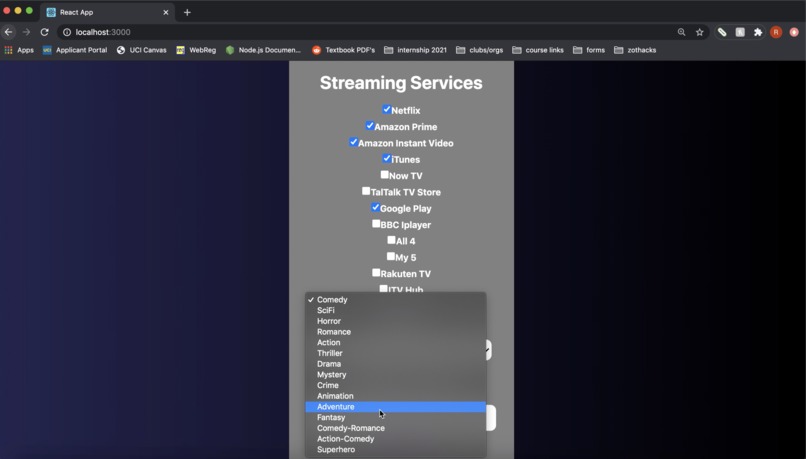
Task: Open the Applicant Portal bookmark
Action: 75,50
